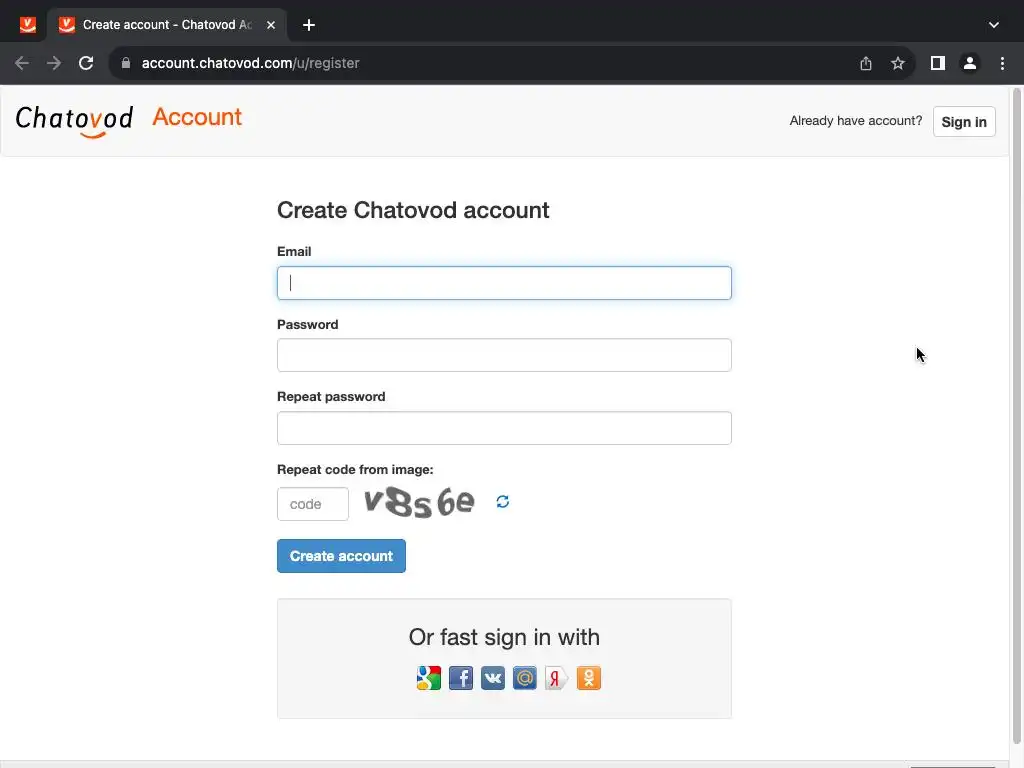Toggle the browser side panel

[x=937, y=63]
